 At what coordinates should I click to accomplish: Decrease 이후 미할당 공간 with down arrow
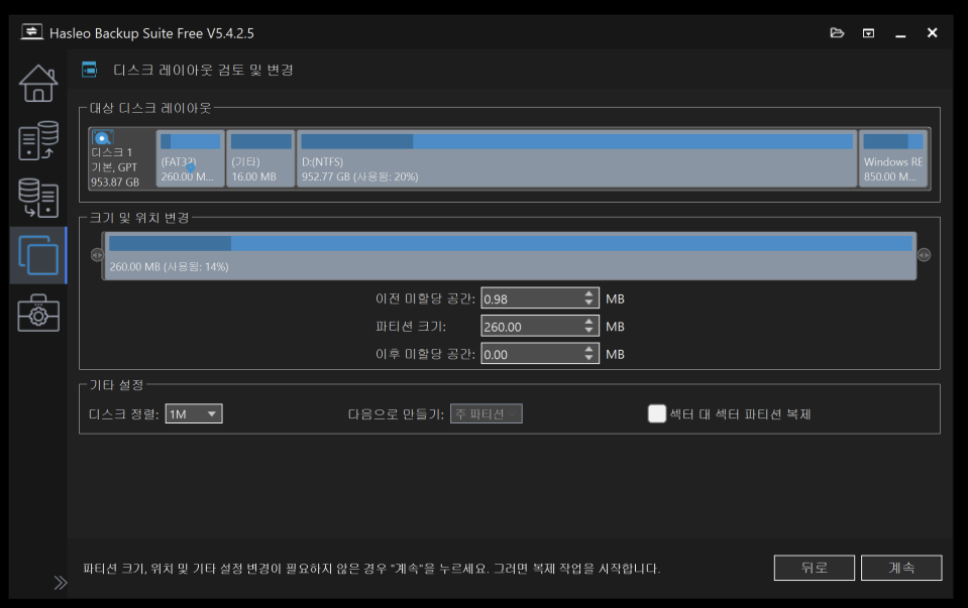pos(589,358)
